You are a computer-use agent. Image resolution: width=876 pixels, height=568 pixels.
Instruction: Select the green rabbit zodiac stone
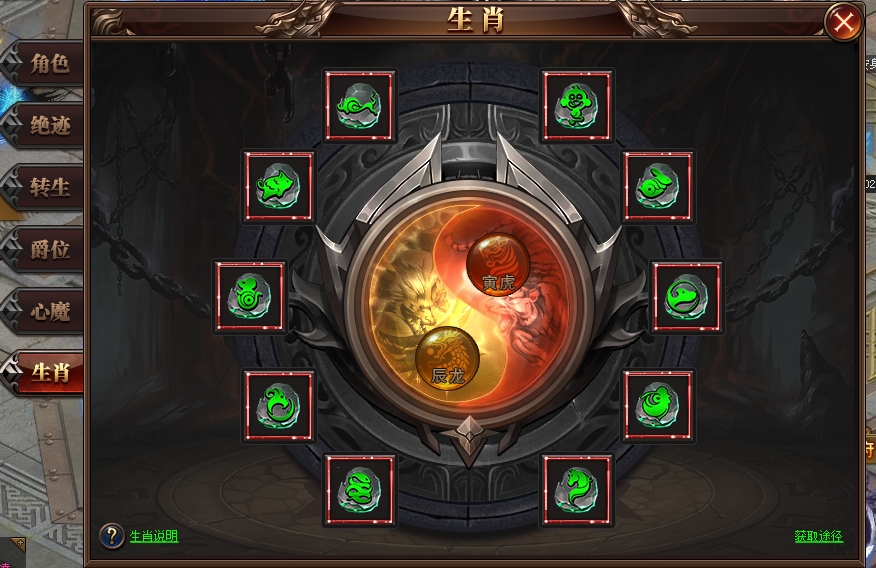658,186
